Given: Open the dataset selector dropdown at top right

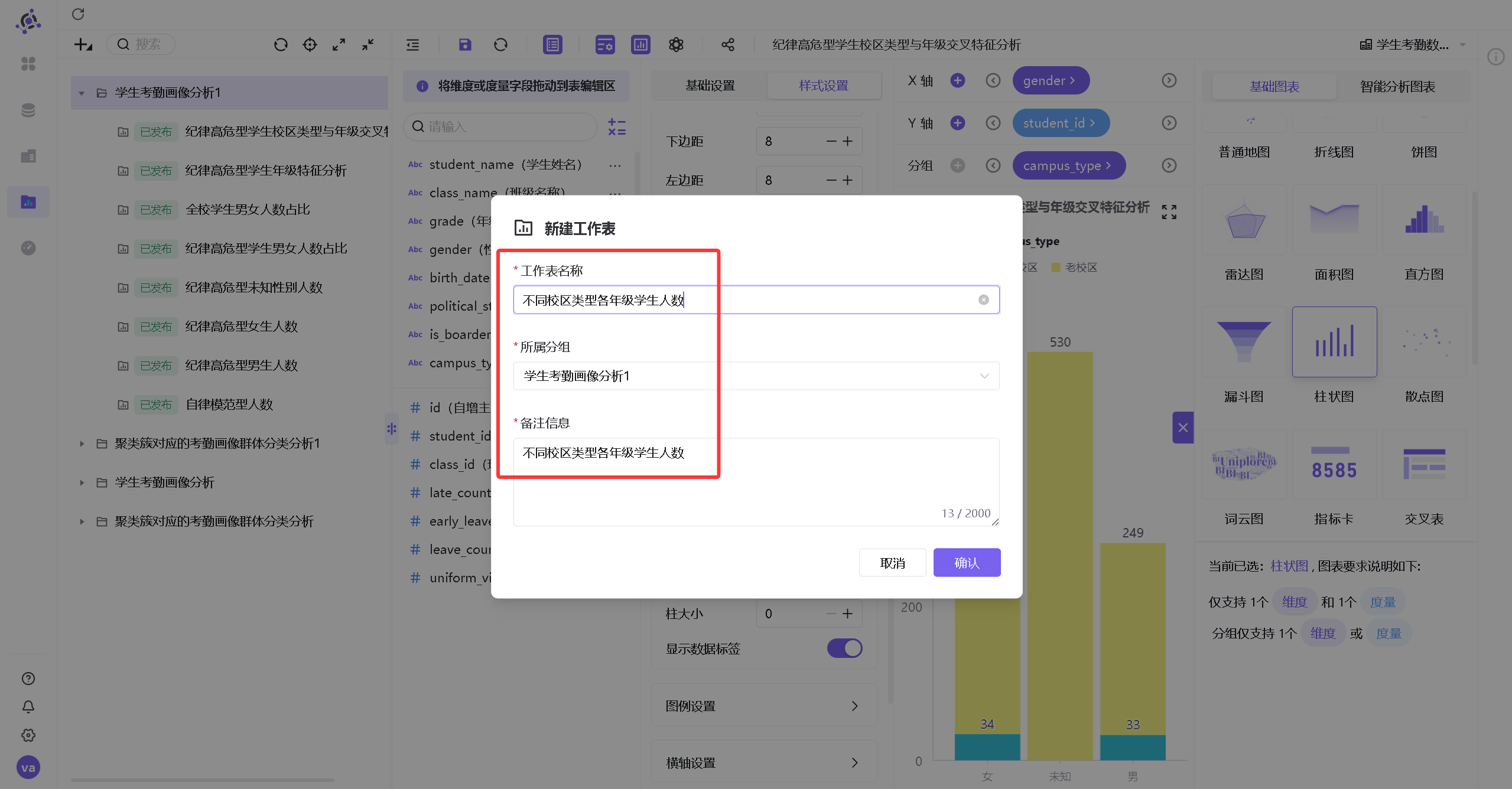Looking at the screenshot, I should point(1412,44).
